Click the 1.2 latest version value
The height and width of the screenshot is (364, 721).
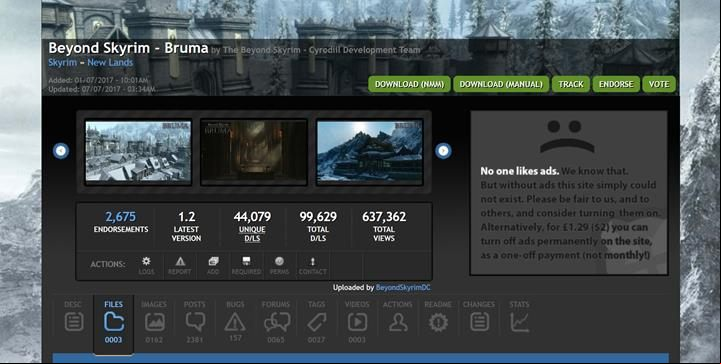187,216
